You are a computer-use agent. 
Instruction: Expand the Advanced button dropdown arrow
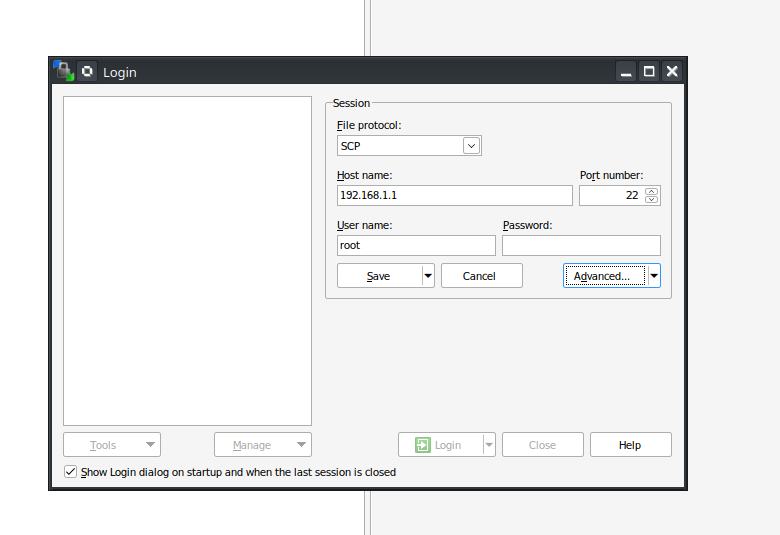654,276
